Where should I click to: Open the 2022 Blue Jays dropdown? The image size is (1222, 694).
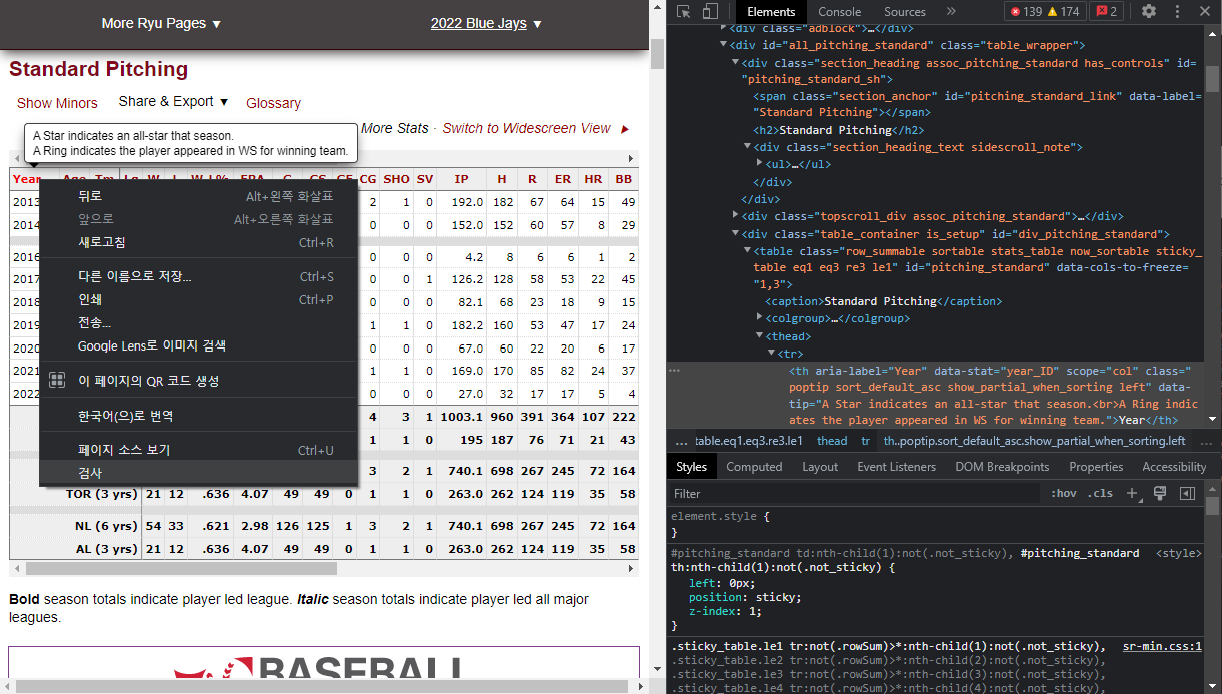click(x=486, y=23)
